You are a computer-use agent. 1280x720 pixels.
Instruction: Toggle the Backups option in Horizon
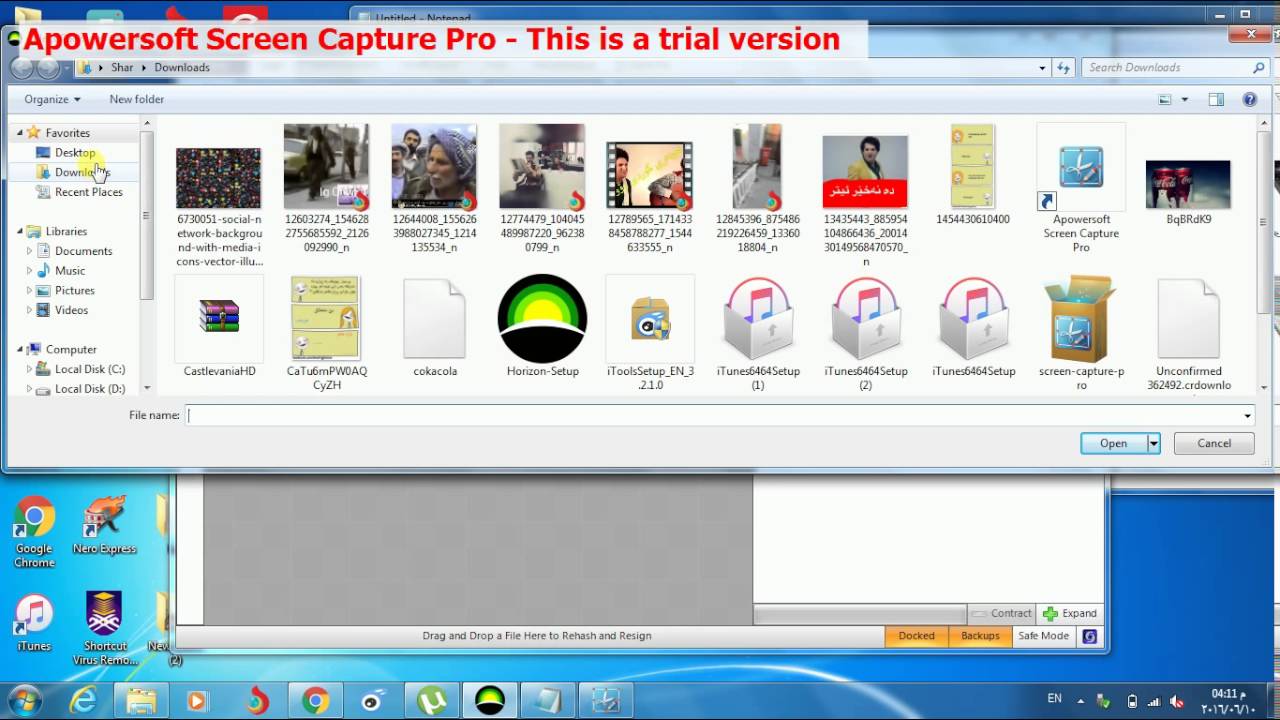(x=980, y=636)
